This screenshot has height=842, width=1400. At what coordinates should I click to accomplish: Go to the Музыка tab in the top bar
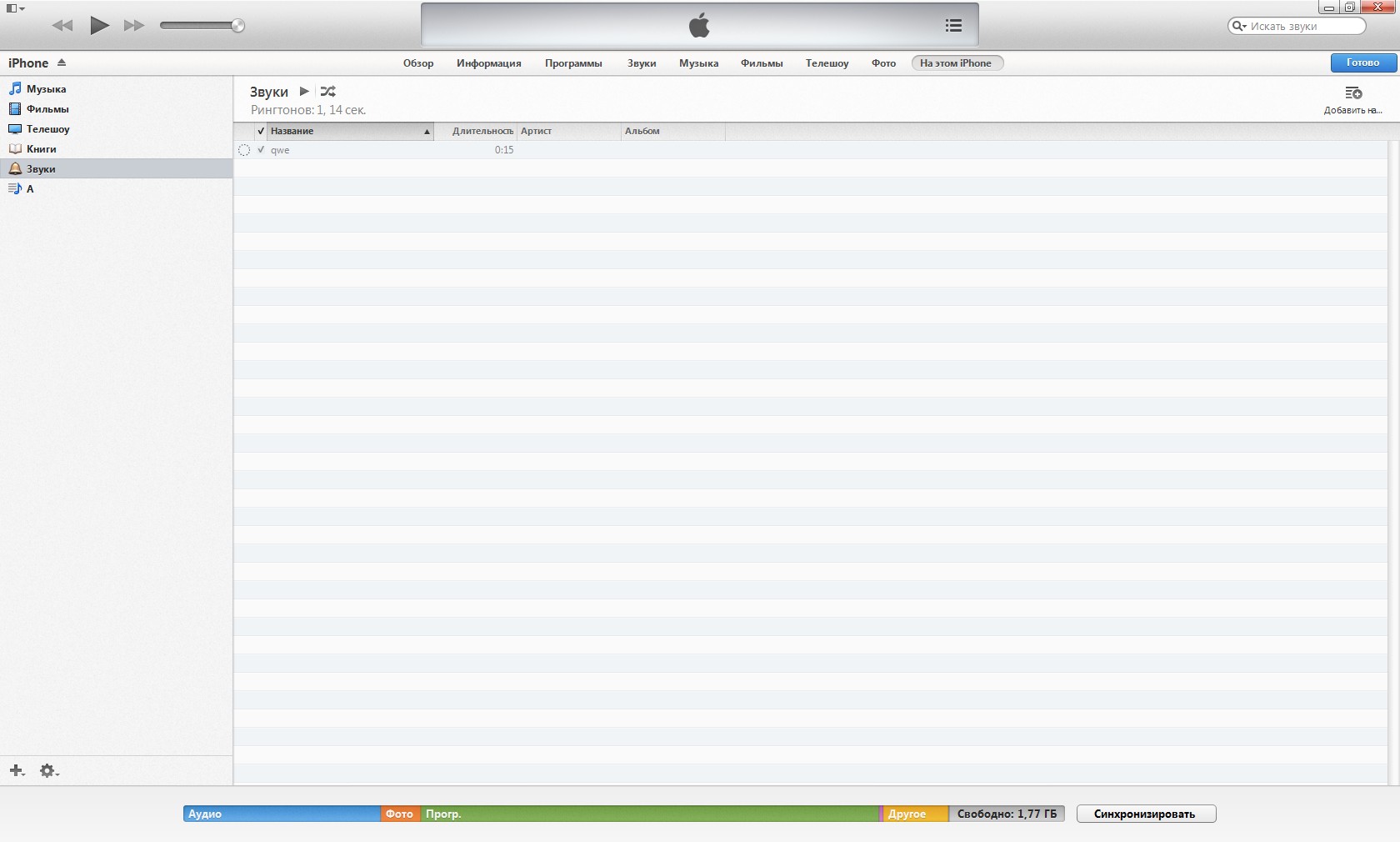pyautogui.click(x=698, y=63)
